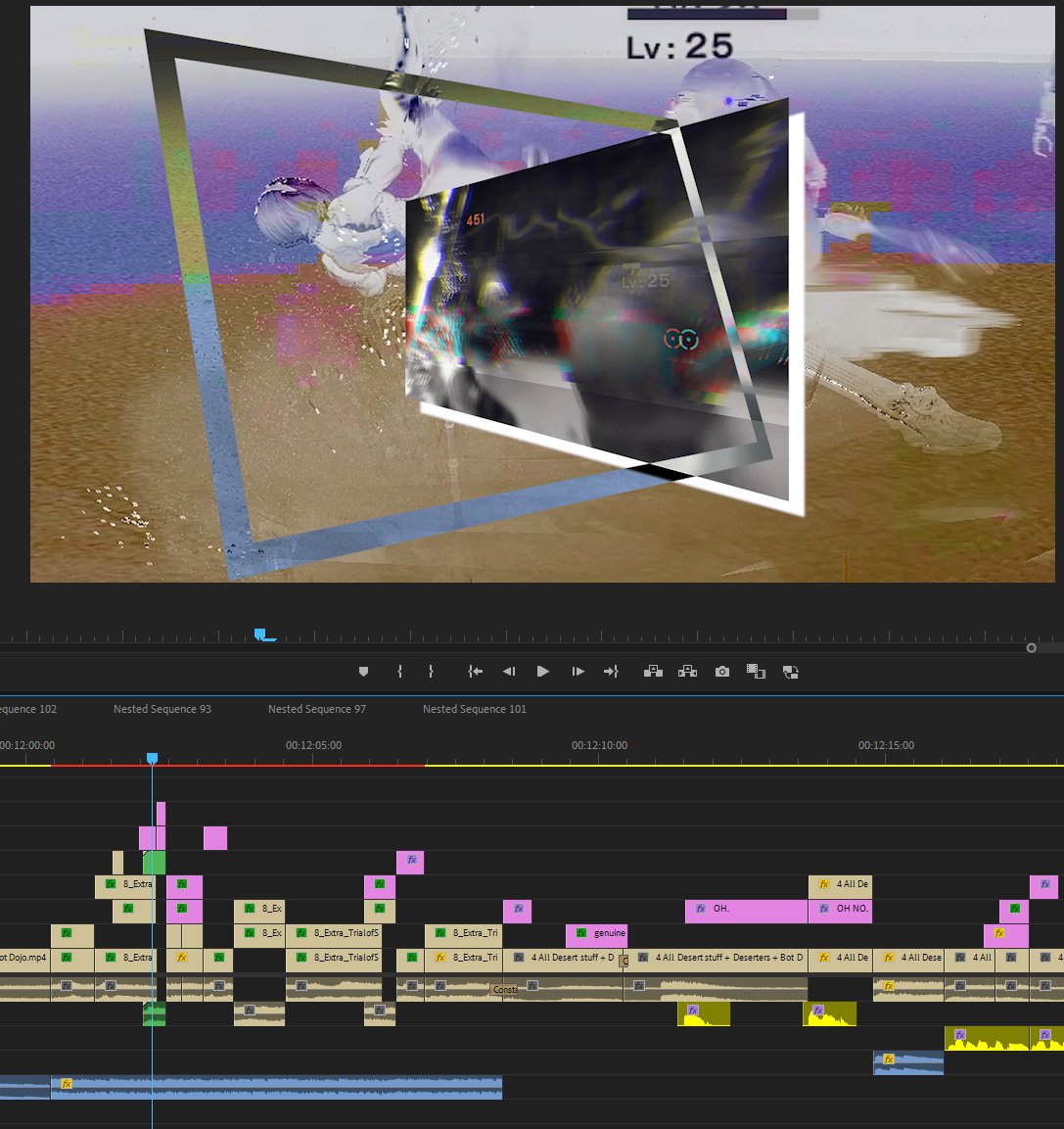
Task: Step forward one frame
Action: 578,671
